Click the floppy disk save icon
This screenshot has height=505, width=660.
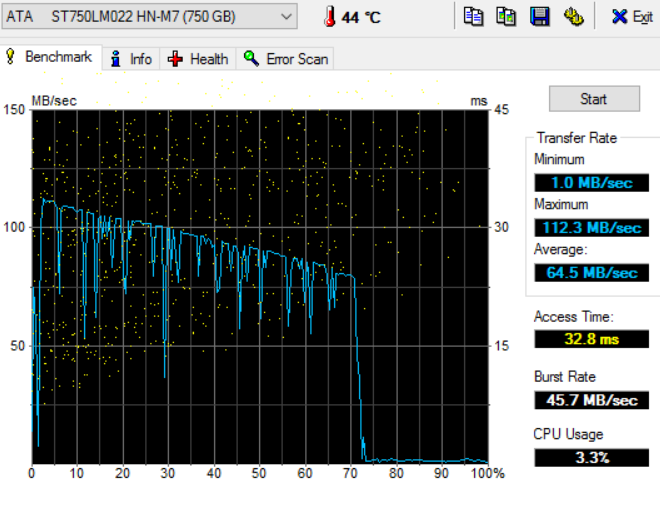pos(540,16)
